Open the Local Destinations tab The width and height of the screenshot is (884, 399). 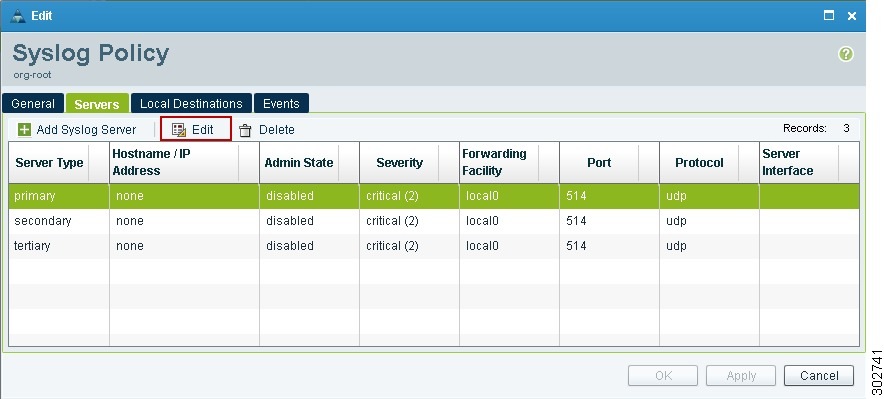(191, 104)
